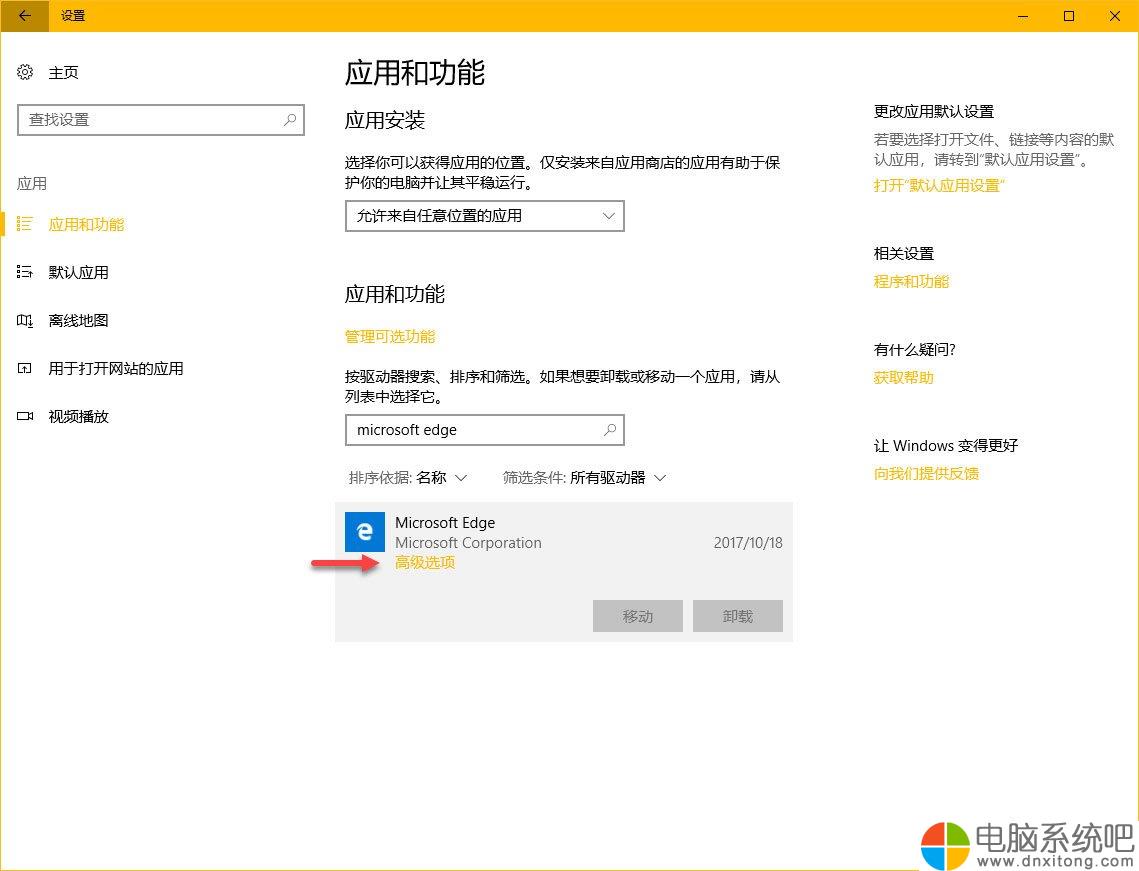Open 允许来自任意位置的应用 dropdown
The height and width of the screenshot is (871, 1139).
click(x=485, y=216)
